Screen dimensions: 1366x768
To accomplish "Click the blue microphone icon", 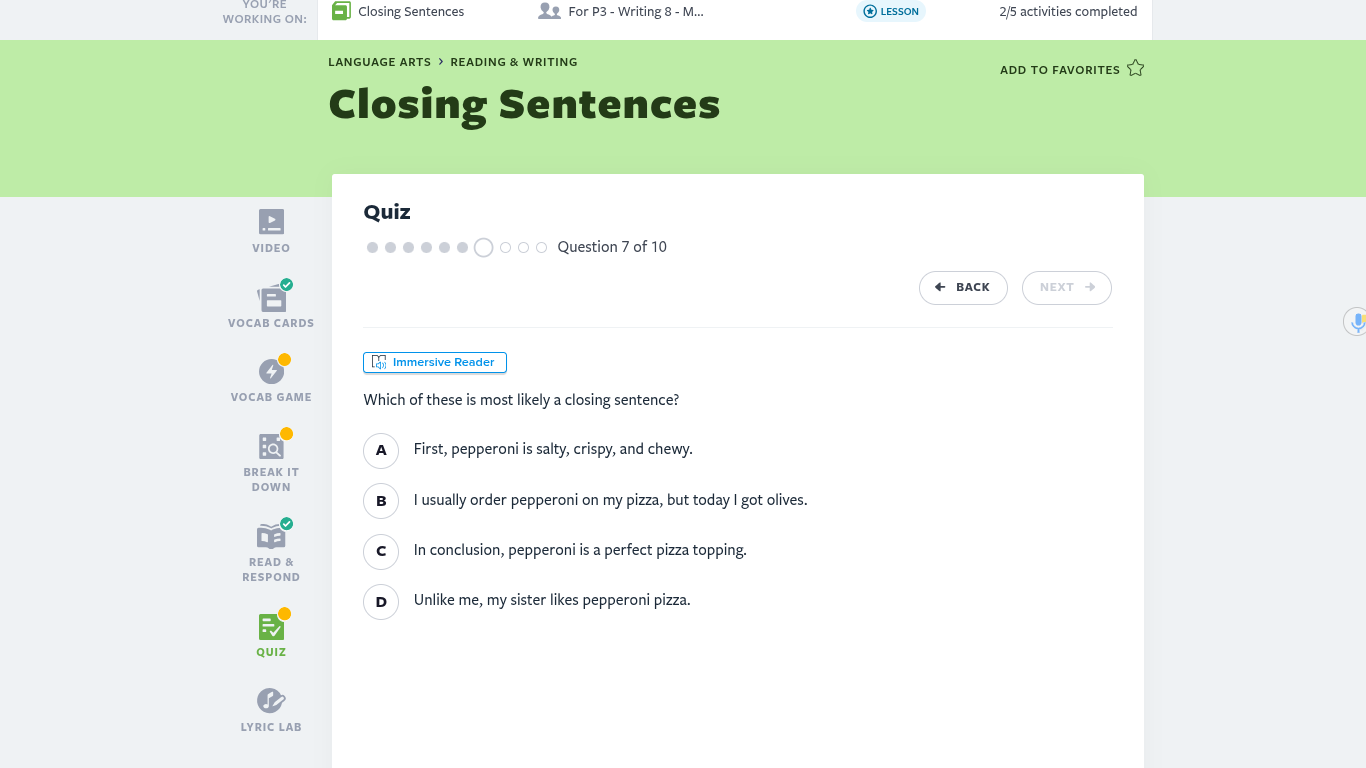I will click(1357, 322).
